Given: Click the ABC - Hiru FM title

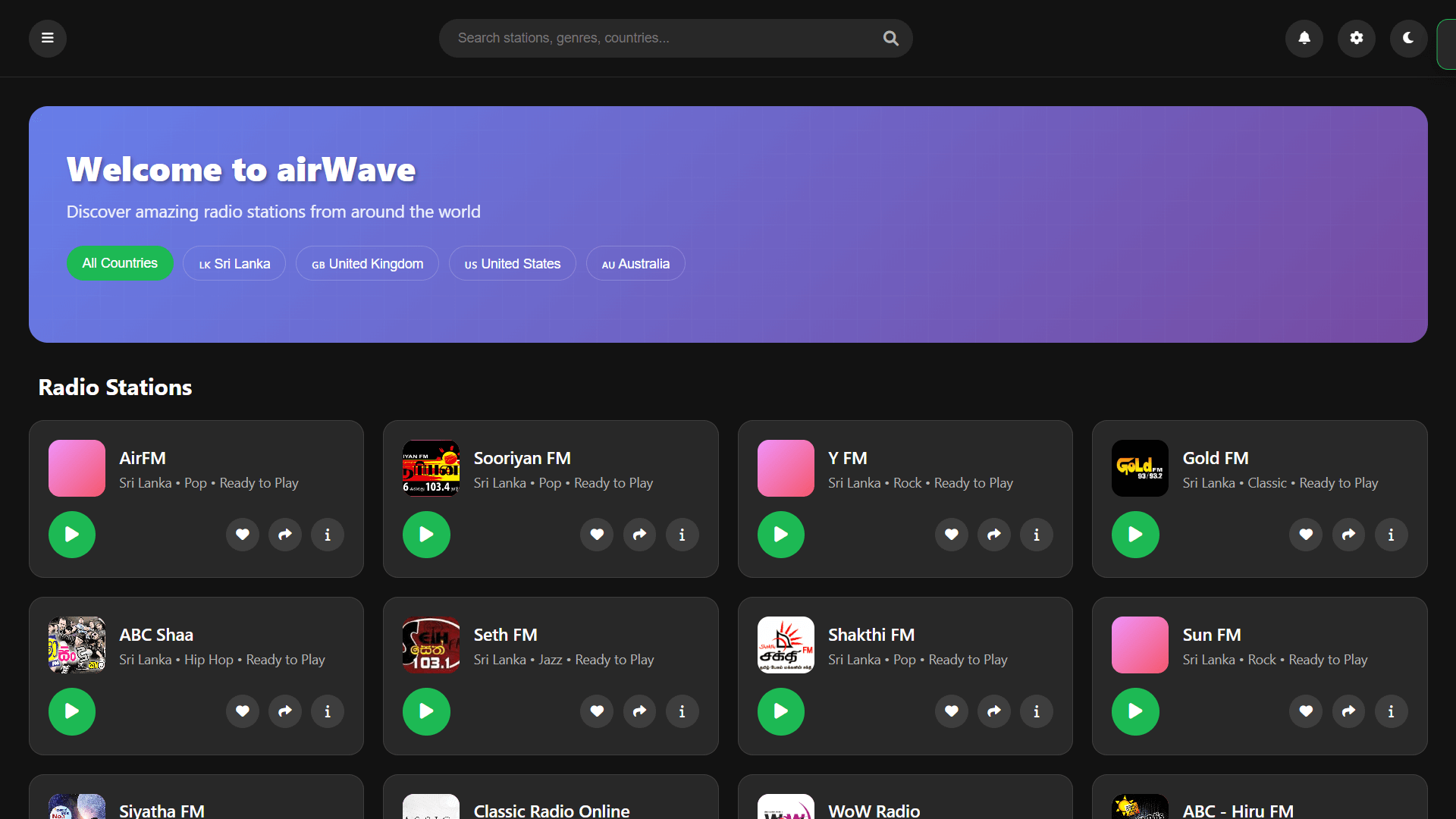Looking at the screenshot, I should [1238, 810].
